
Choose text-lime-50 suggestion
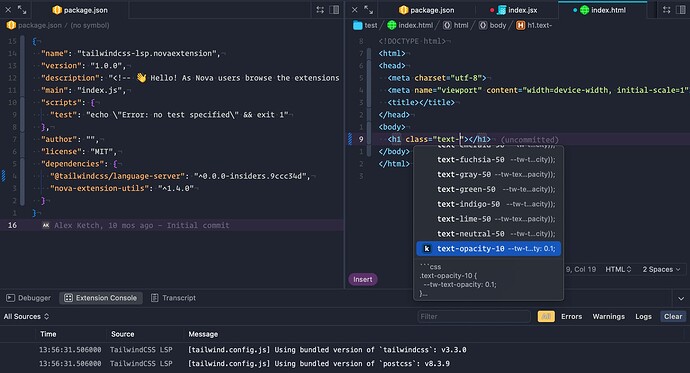click(488, 219)
